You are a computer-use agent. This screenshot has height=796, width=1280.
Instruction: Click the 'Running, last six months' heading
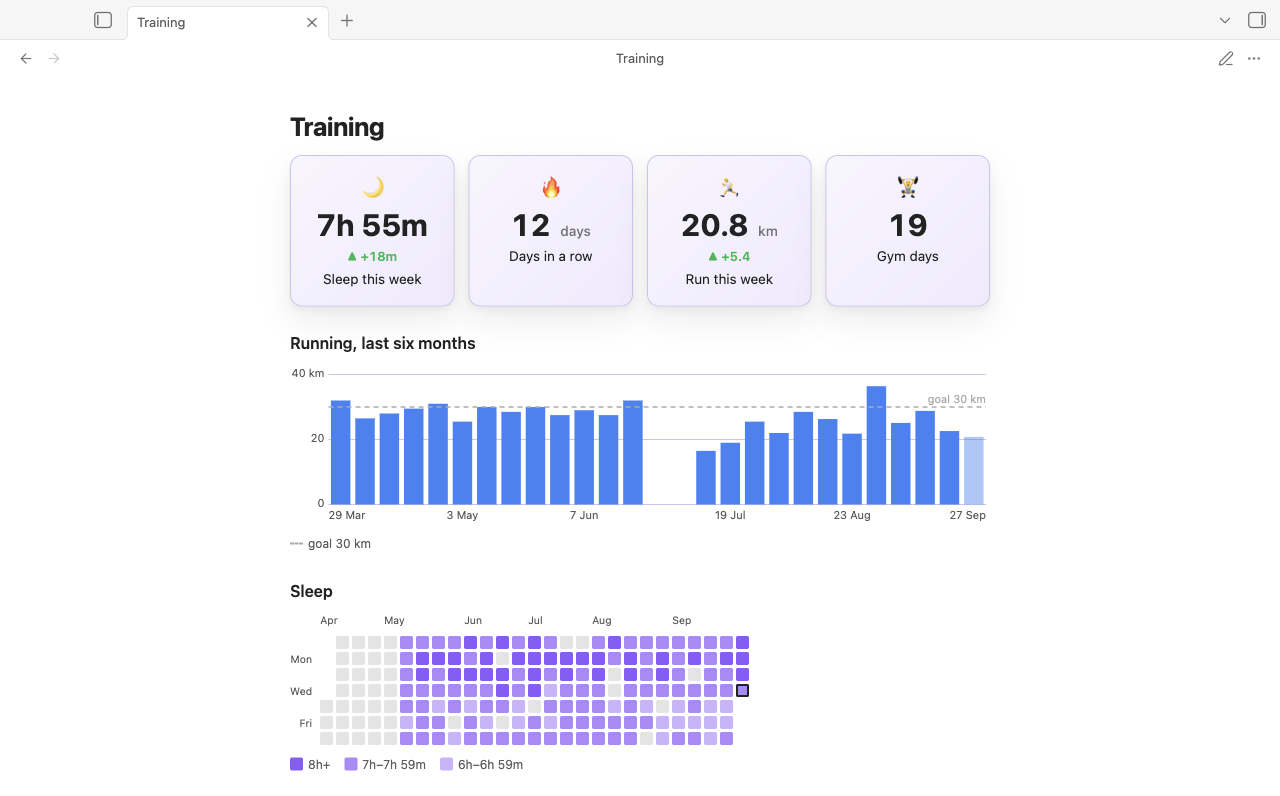[383, 343]
